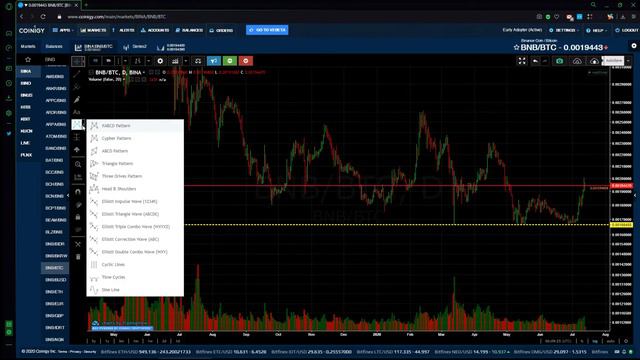Click the undo arrow in chart toolbar
The width and height of the screenshot is (640, 360).
click(x=535, y=61)
